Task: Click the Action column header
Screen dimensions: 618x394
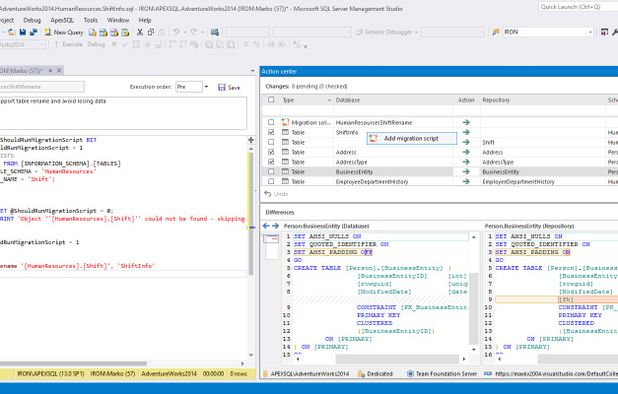Action: [x=466, y=100]
